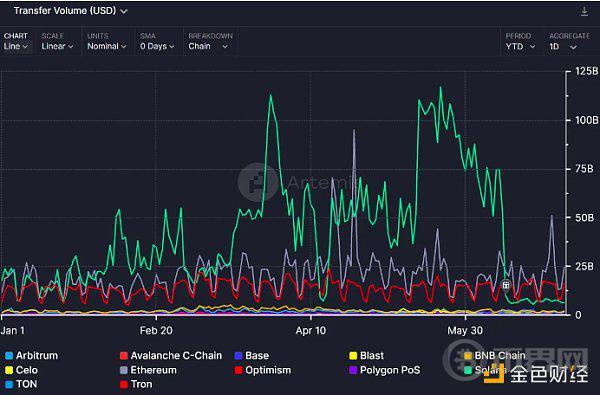
Task: Toggle the Celo legend entry
Action: [21, 370]
